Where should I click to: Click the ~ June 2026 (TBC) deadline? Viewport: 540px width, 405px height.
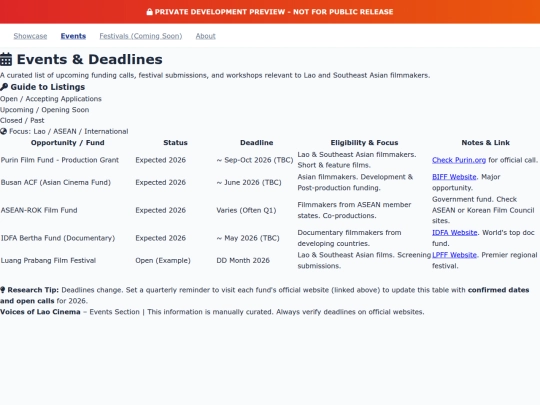tap(249, 182)
